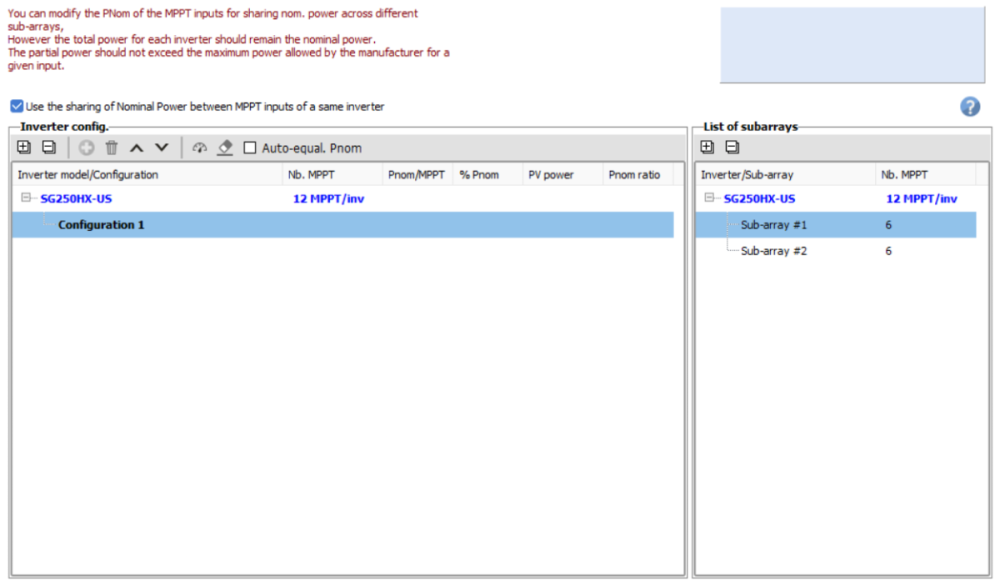Click the Pnom/MPPT column header
1000x581 pixels.
(416, 175)
